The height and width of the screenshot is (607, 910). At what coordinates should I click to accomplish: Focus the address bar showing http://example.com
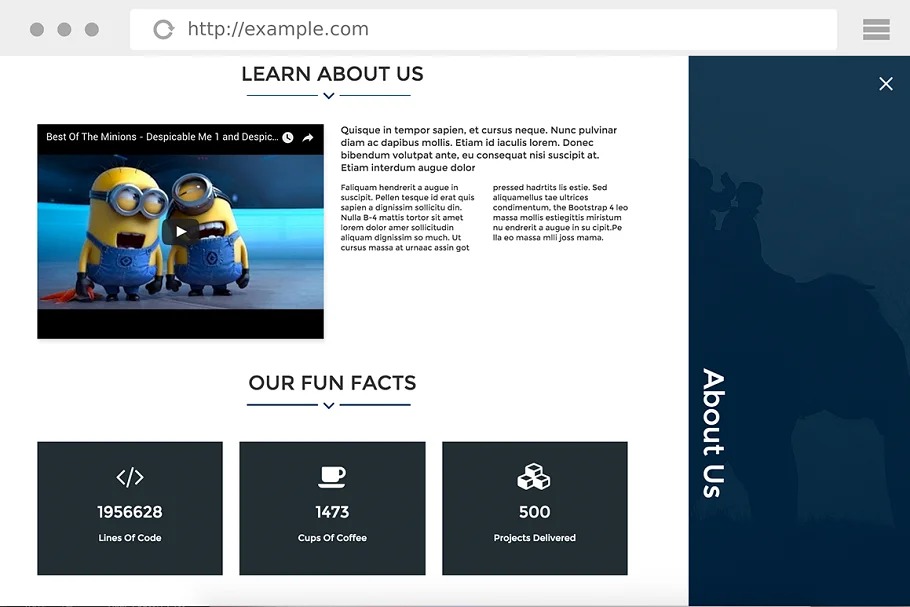point(480,30)
